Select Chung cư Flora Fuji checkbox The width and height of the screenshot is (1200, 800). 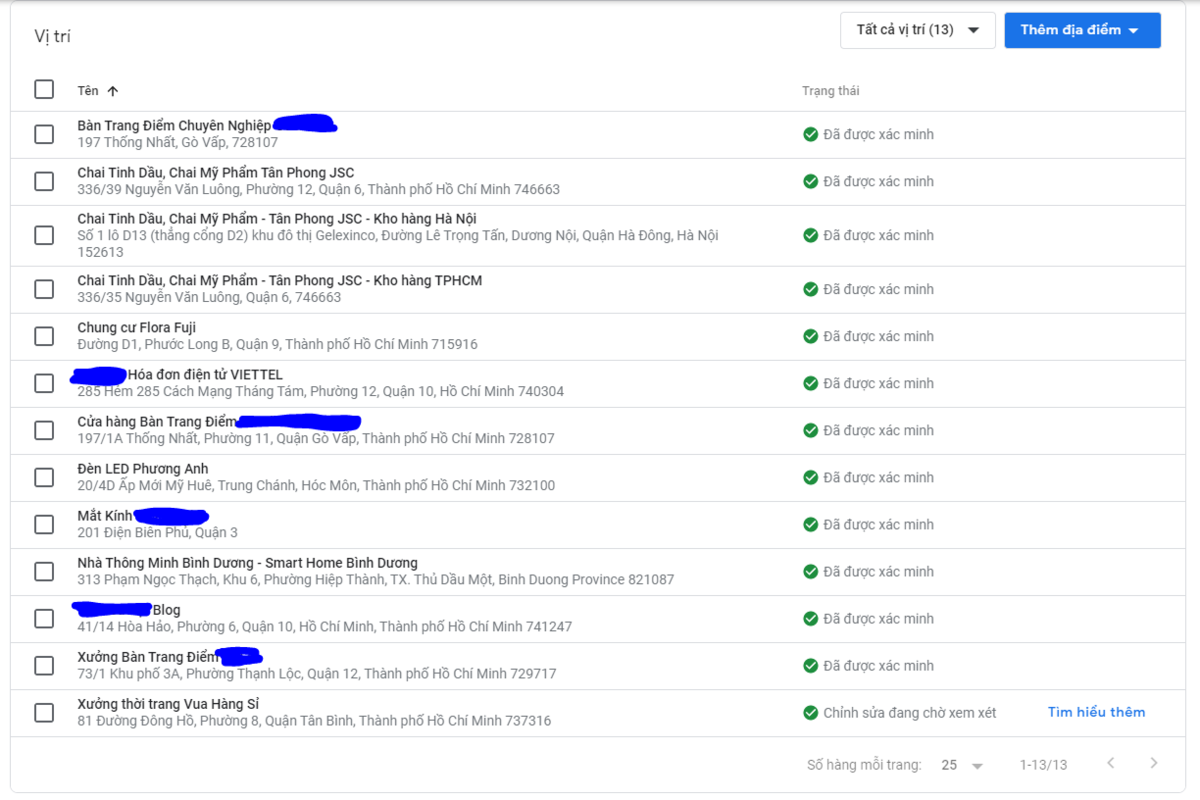44,336
